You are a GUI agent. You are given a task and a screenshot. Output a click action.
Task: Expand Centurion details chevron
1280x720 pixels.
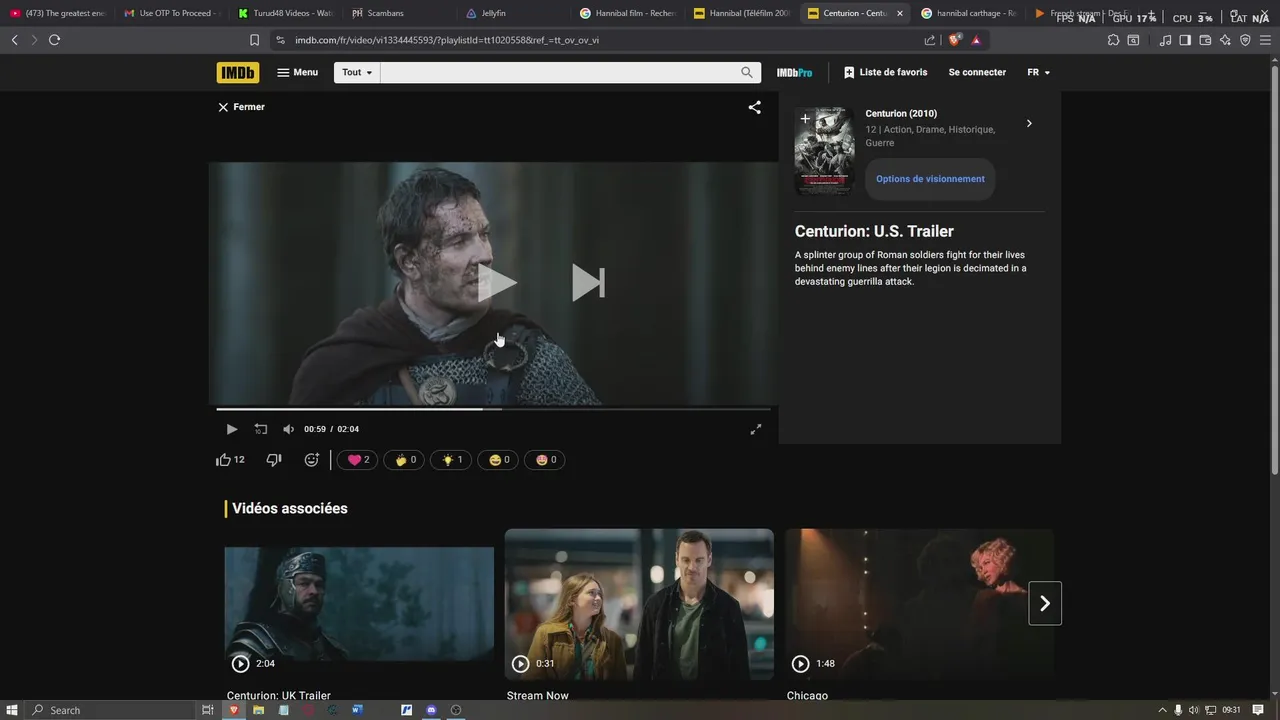click(1029, 124)
